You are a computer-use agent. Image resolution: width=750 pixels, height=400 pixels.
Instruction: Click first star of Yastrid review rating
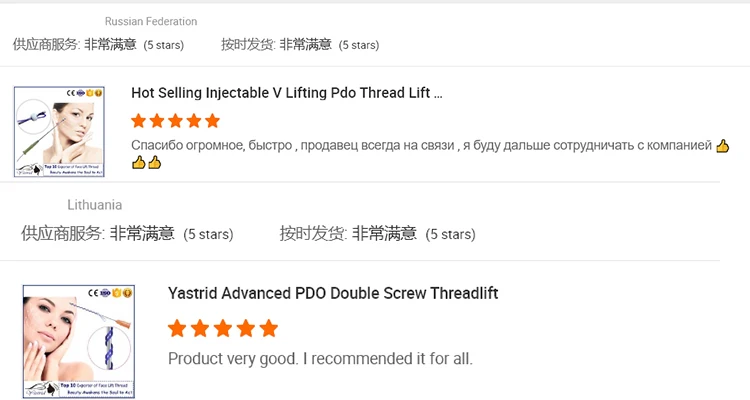[178, 328]
